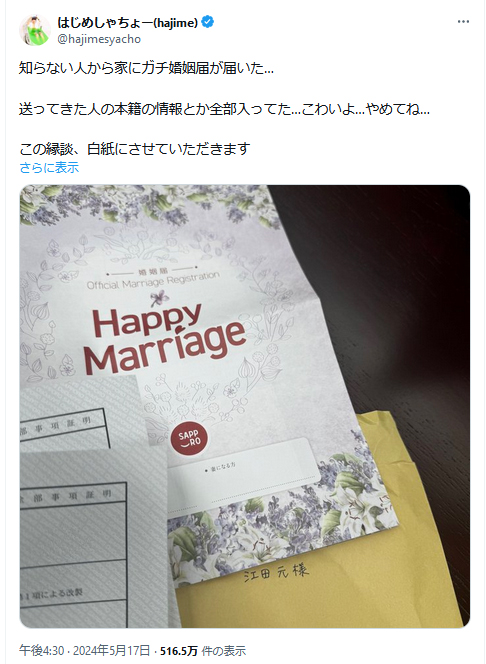Open hajime's round profile avatar
The image size is (486, 664).
click(35, 30)
